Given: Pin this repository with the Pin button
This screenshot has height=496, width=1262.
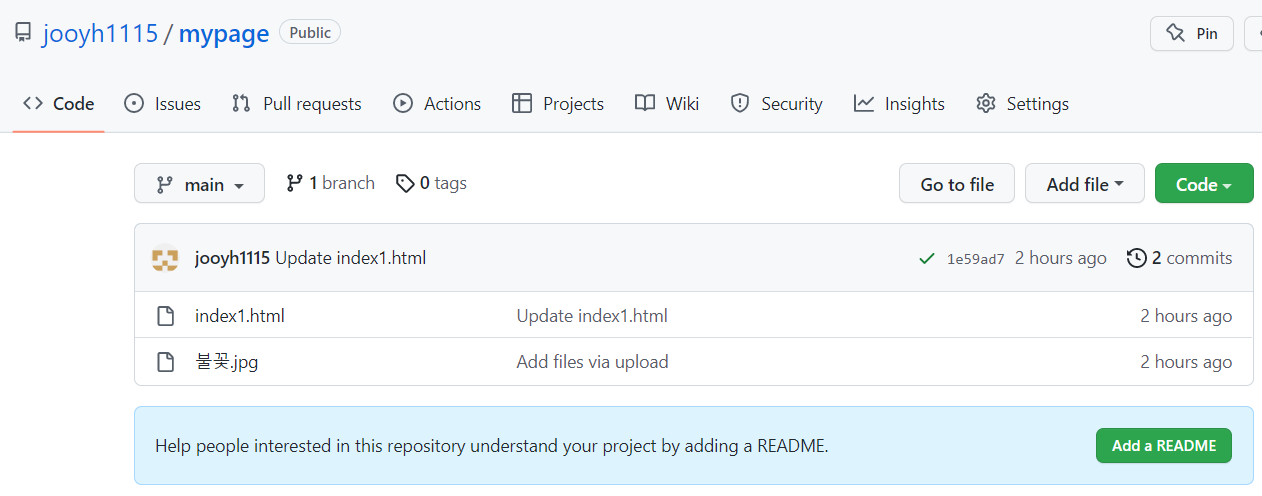Looking at the screenshot, I should (x=1191, y=33).
